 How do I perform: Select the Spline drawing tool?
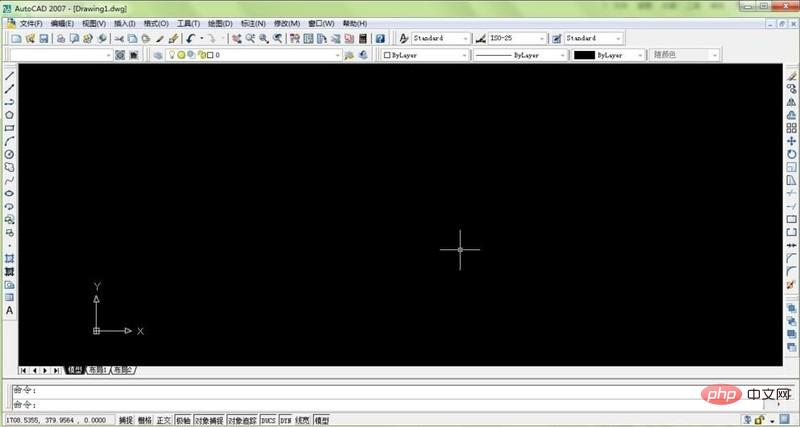pos(9,180)
